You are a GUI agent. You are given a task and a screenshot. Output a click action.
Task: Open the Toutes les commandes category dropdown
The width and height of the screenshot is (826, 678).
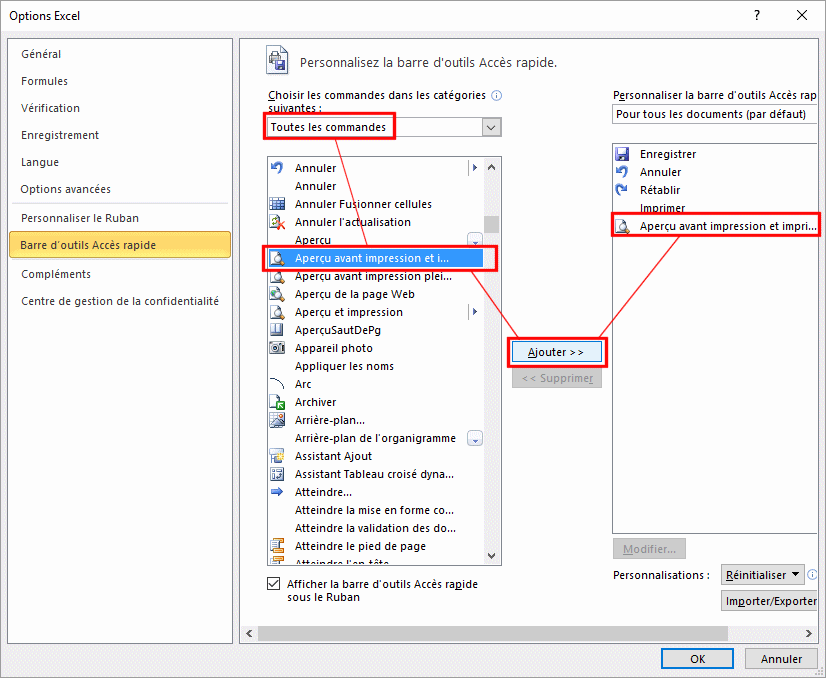[491, 127]
